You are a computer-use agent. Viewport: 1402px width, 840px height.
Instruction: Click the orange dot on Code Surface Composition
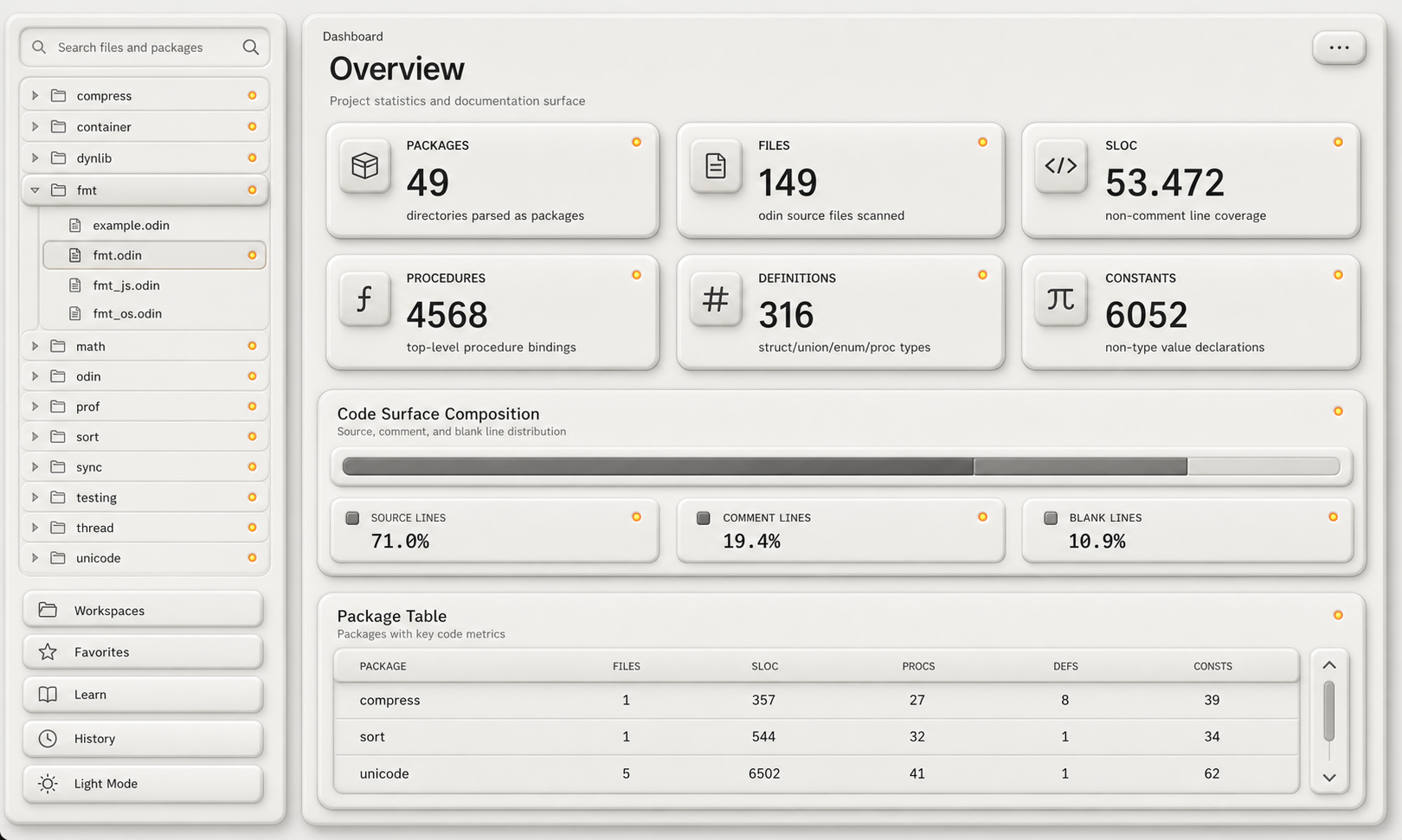coord(1338,411)
